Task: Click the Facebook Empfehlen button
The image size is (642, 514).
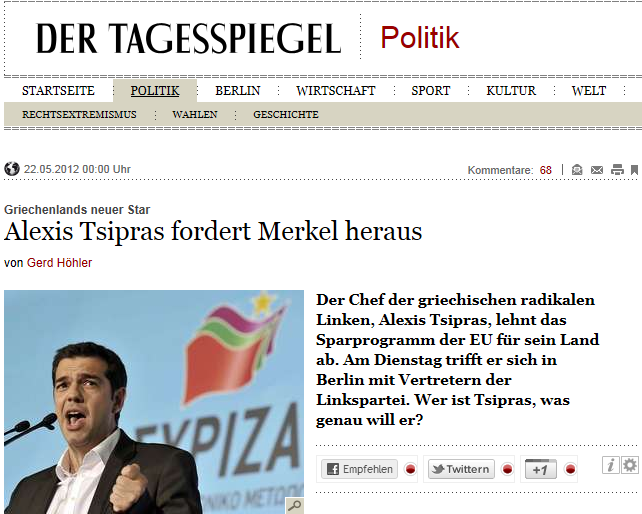Action: click(359, 469)
